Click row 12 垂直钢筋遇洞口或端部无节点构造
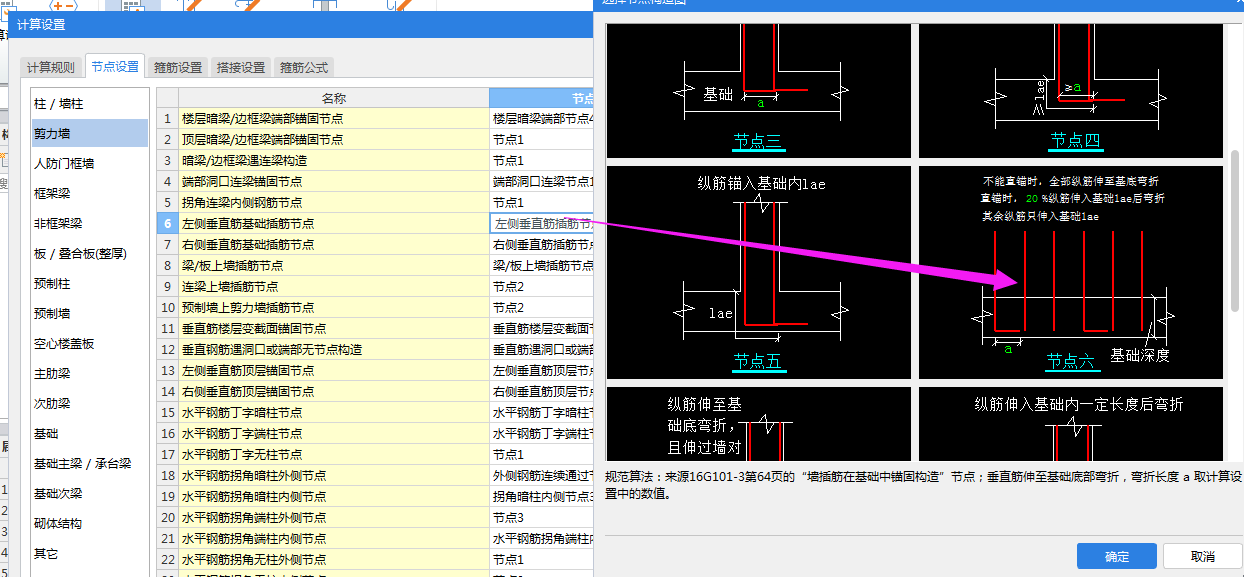Screen dimensions: 1244x577 [334, 349]
